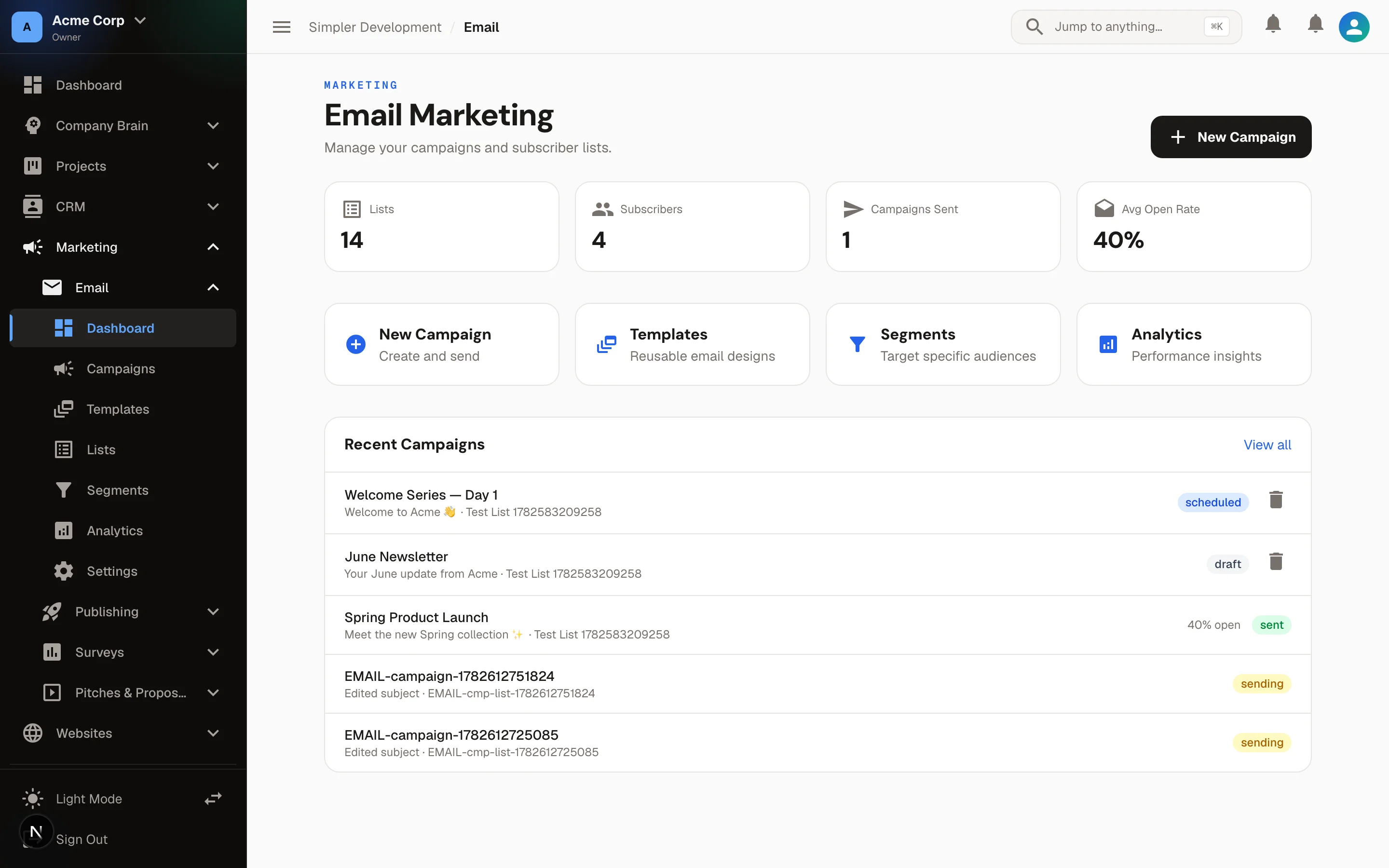Go to Lists in the sidebar
This screenshot has width=1389, height=868.
(x=123, y=449)
